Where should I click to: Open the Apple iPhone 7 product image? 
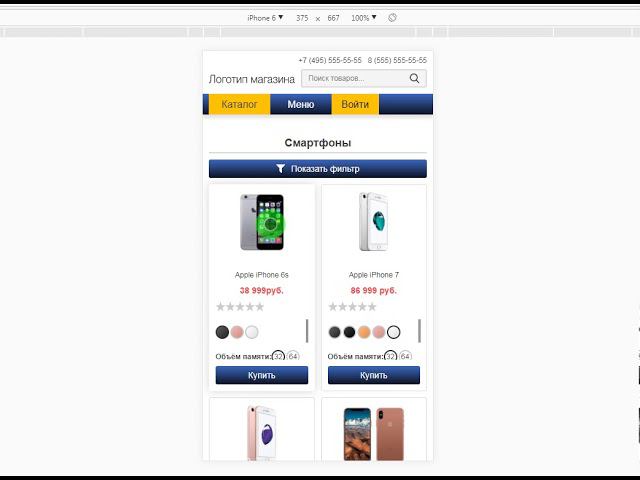(373, 222)
